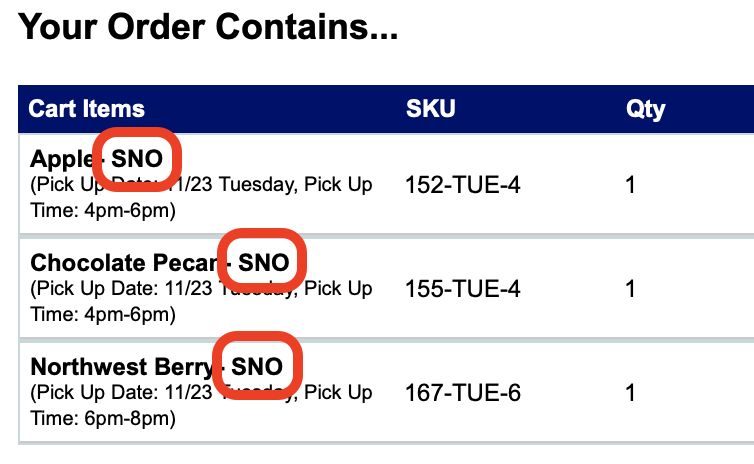Click the quantity value for Chocolate Pecan

(x=630, y=289)
